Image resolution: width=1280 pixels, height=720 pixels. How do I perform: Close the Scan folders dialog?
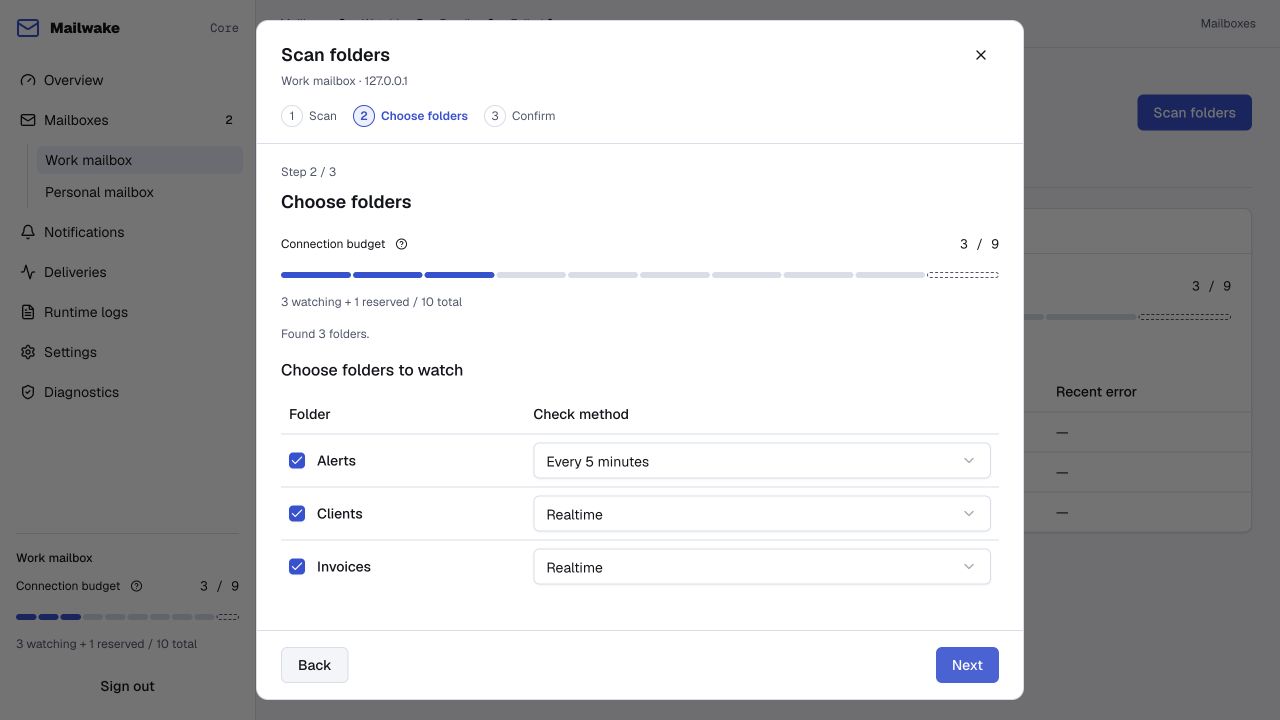pyautogui.click(x=981, y=55)
